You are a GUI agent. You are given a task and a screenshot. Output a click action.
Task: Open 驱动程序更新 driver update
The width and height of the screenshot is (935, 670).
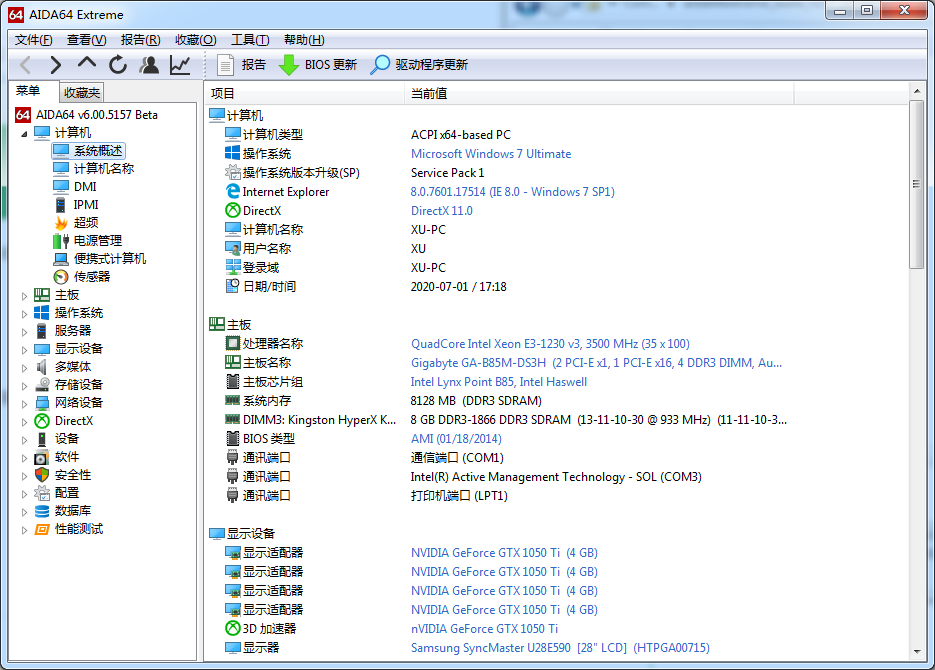[419, 65]
